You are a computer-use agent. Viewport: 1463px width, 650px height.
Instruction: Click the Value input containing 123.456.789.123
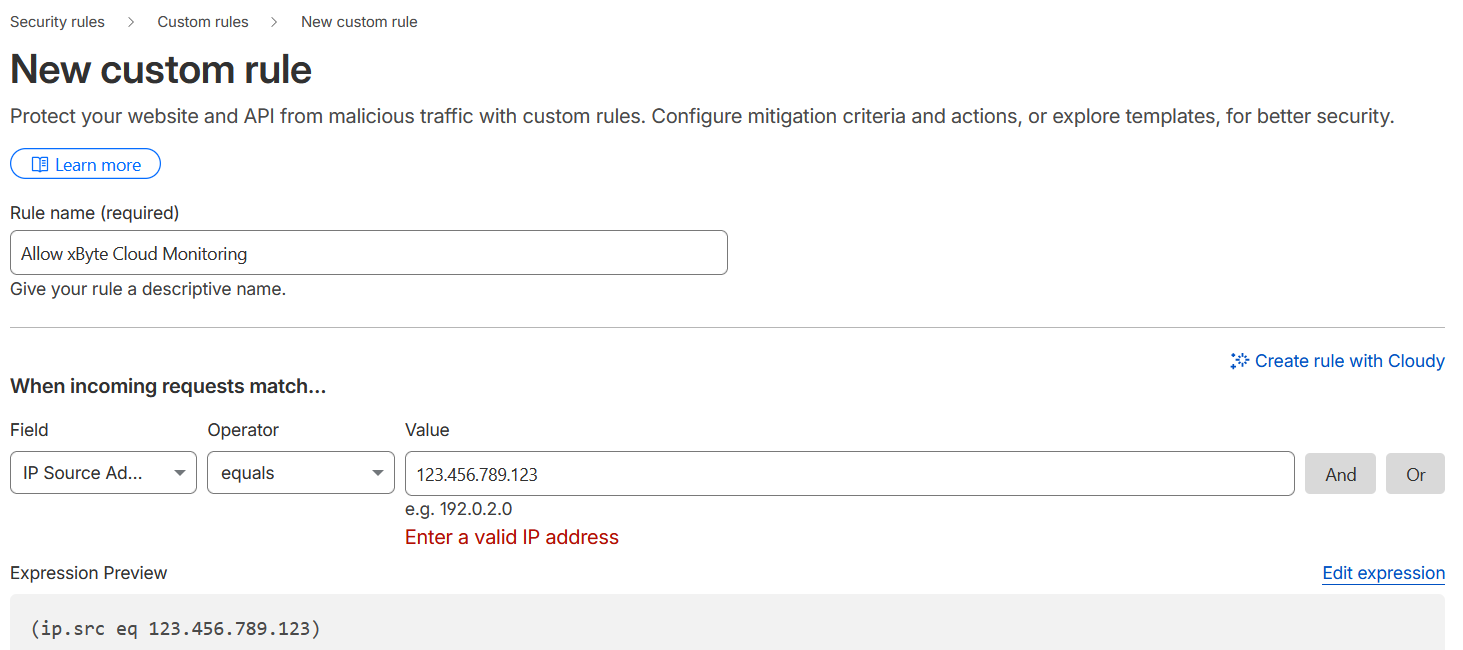(x=849, y=474)
